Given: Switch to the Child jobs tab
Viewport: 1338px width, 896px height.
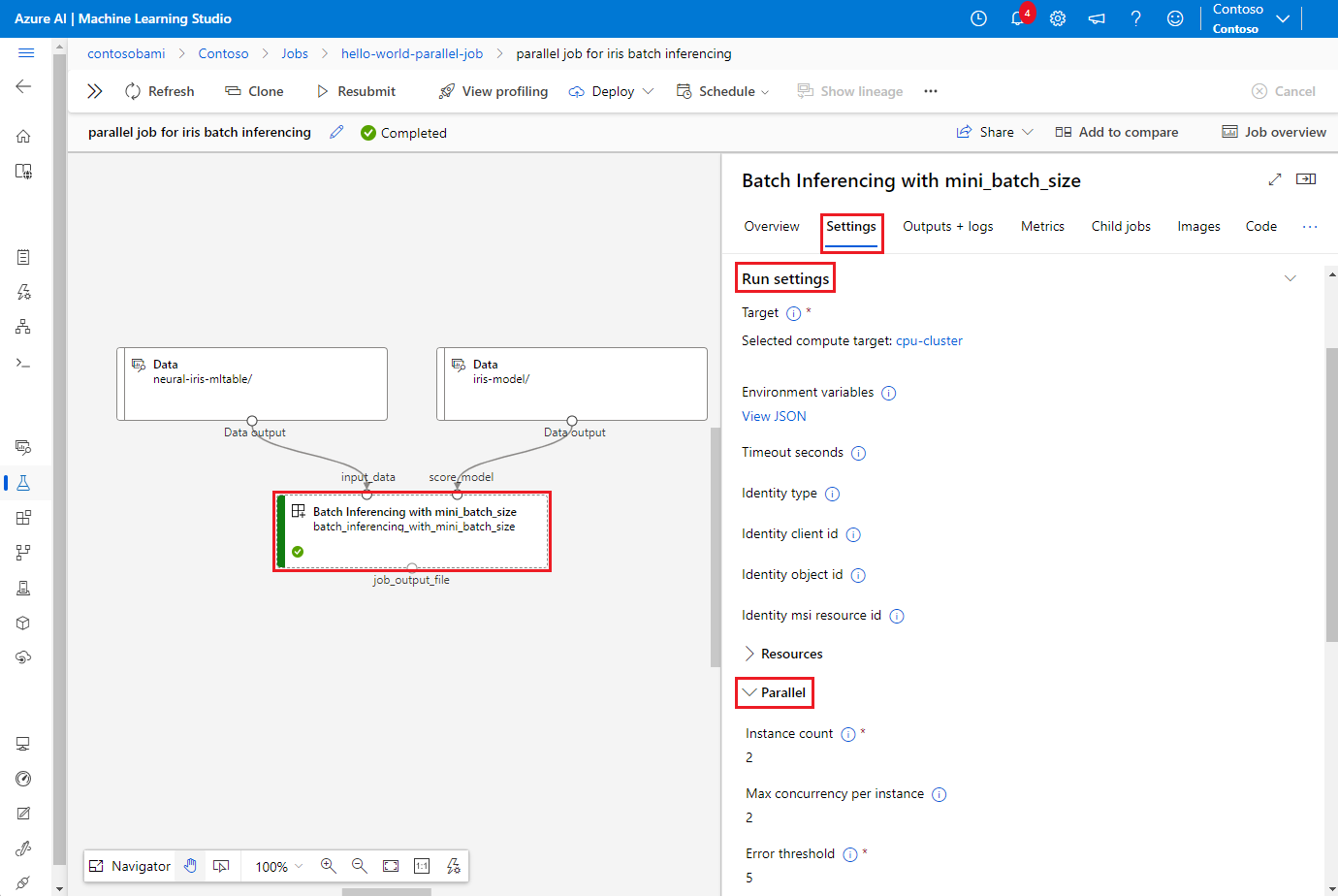Looking at the screenshot, I should (1121, 226).
